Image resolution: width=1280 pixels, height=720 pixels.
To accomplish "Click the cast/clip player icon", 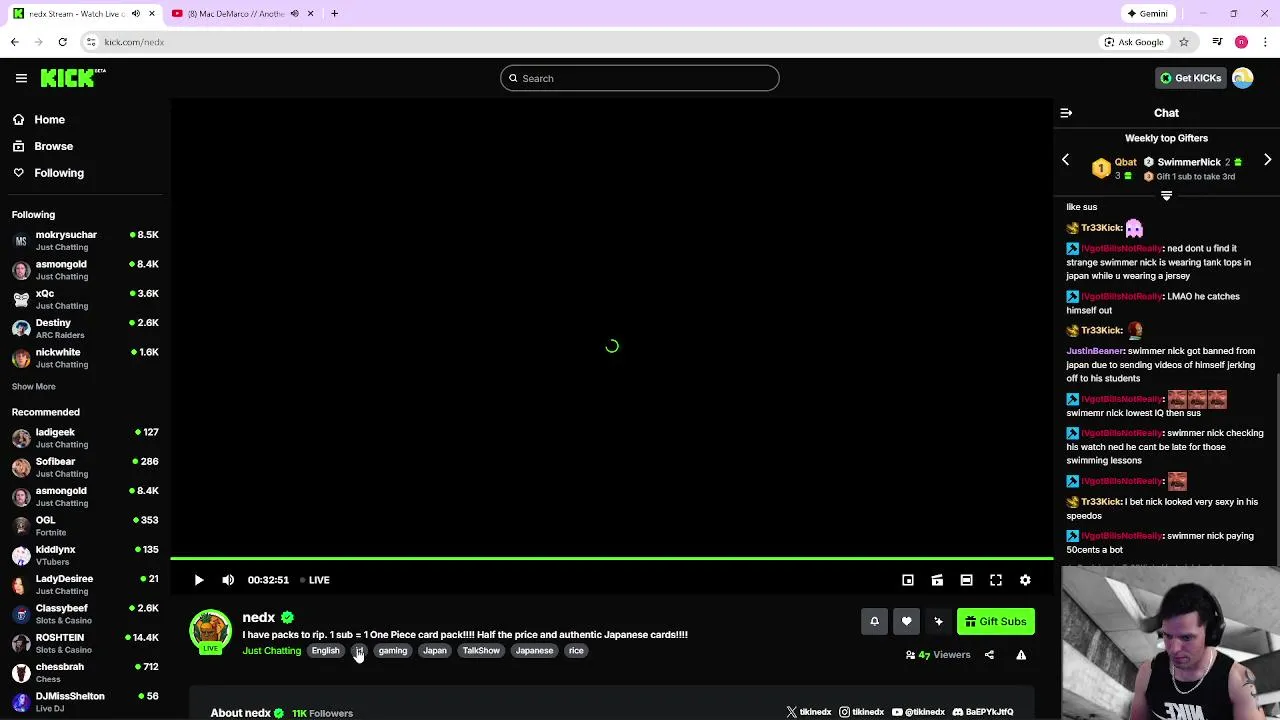I will coord(937,580).
